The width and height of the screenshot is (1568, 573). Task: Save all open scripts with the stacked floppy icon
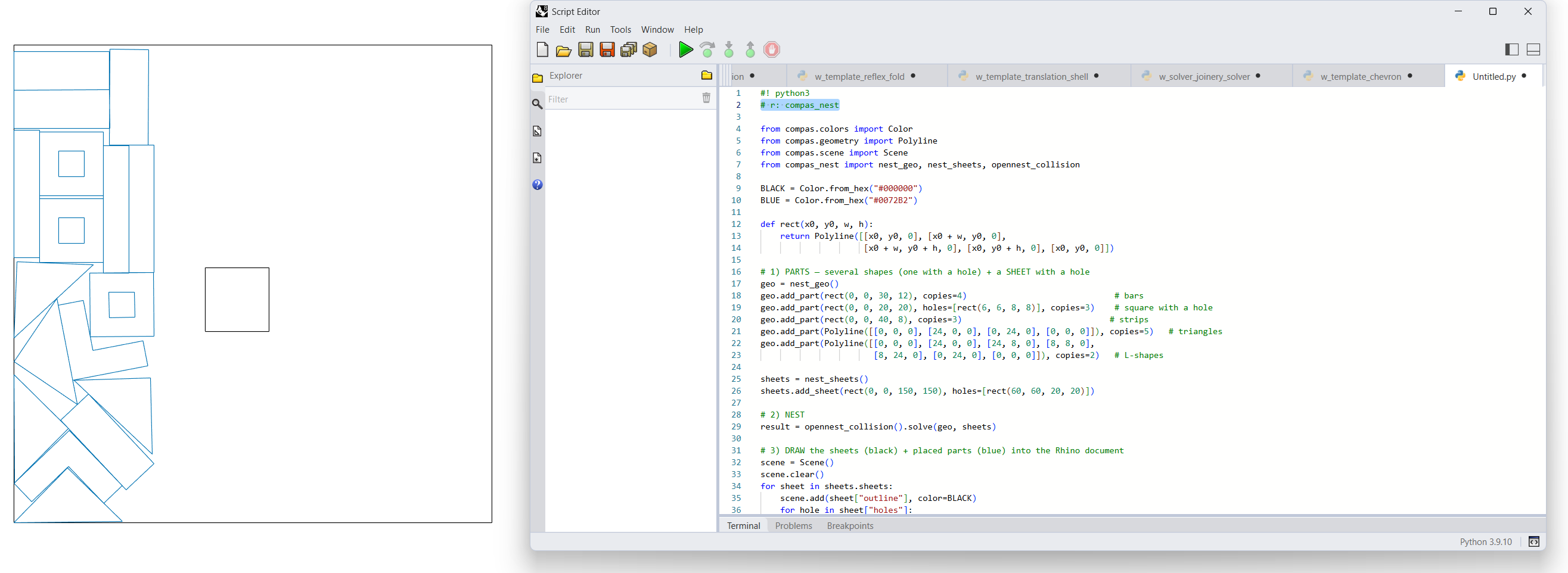(628, 49)
